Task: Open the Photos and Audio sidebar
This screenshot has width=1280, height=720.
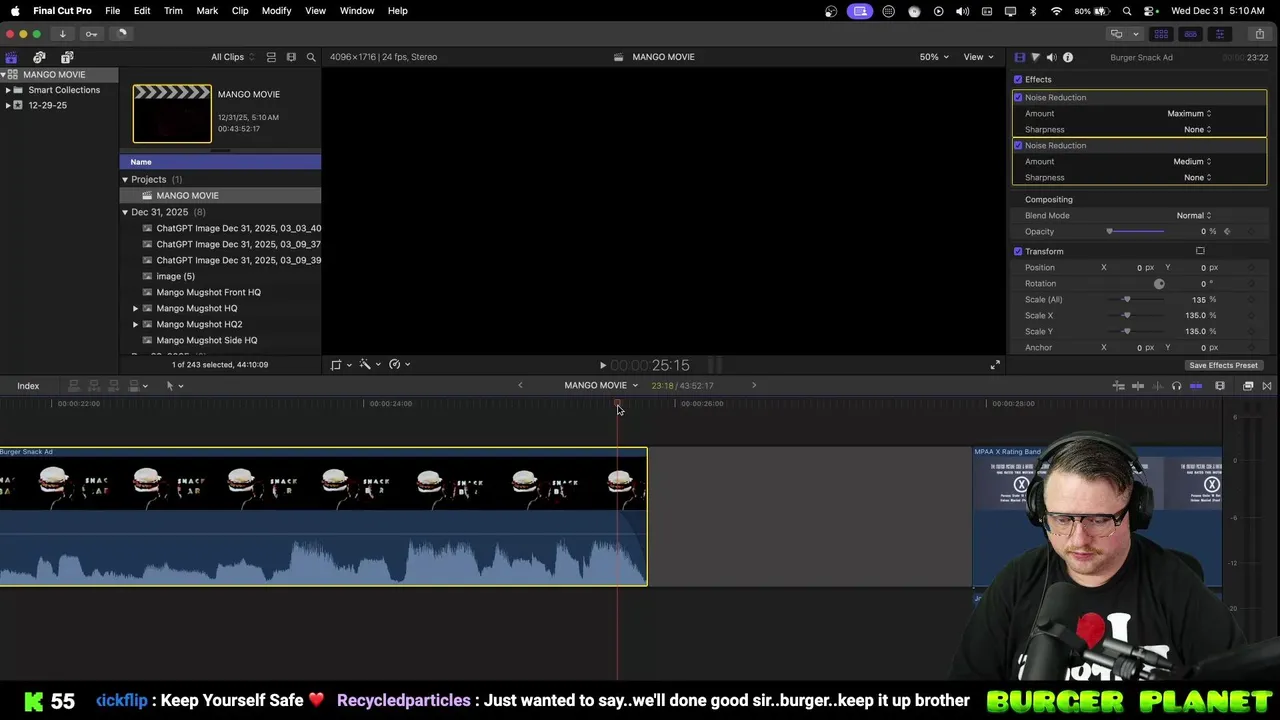Action: (39, 57)
